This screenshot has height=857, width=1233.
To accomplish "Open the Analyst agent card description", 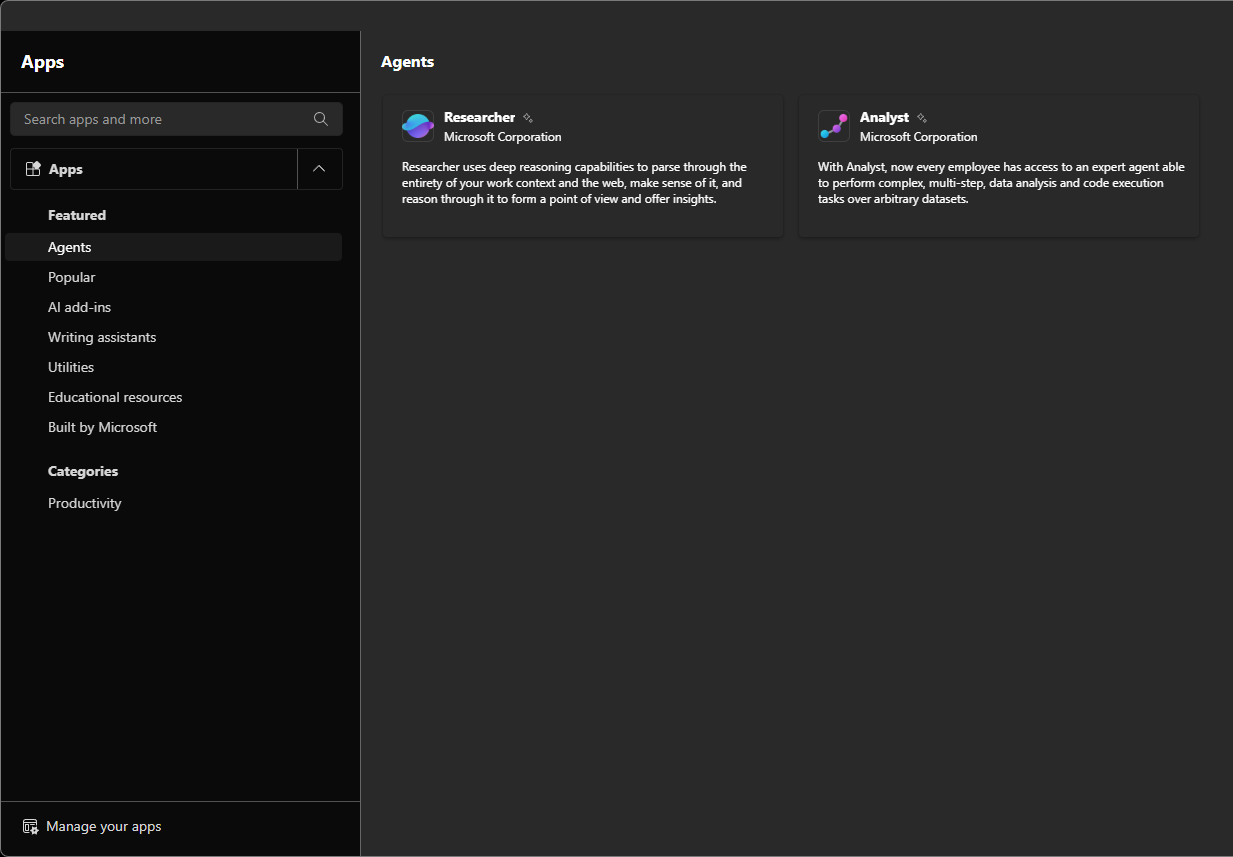I will click(x=998, y=183).
